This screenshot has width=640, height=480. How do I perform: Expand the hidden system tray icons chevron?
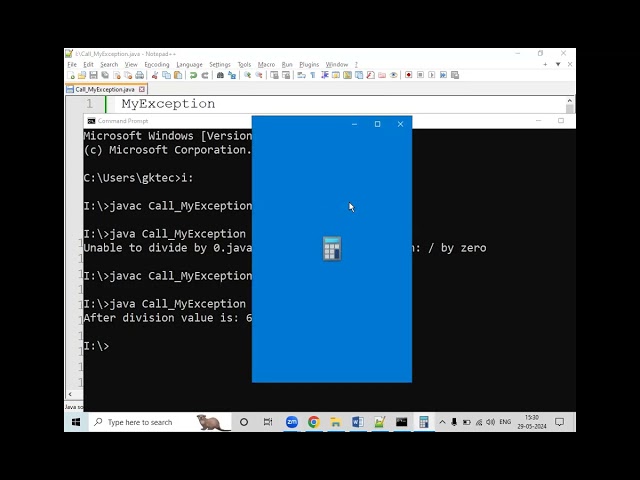(x=442, y=422)
